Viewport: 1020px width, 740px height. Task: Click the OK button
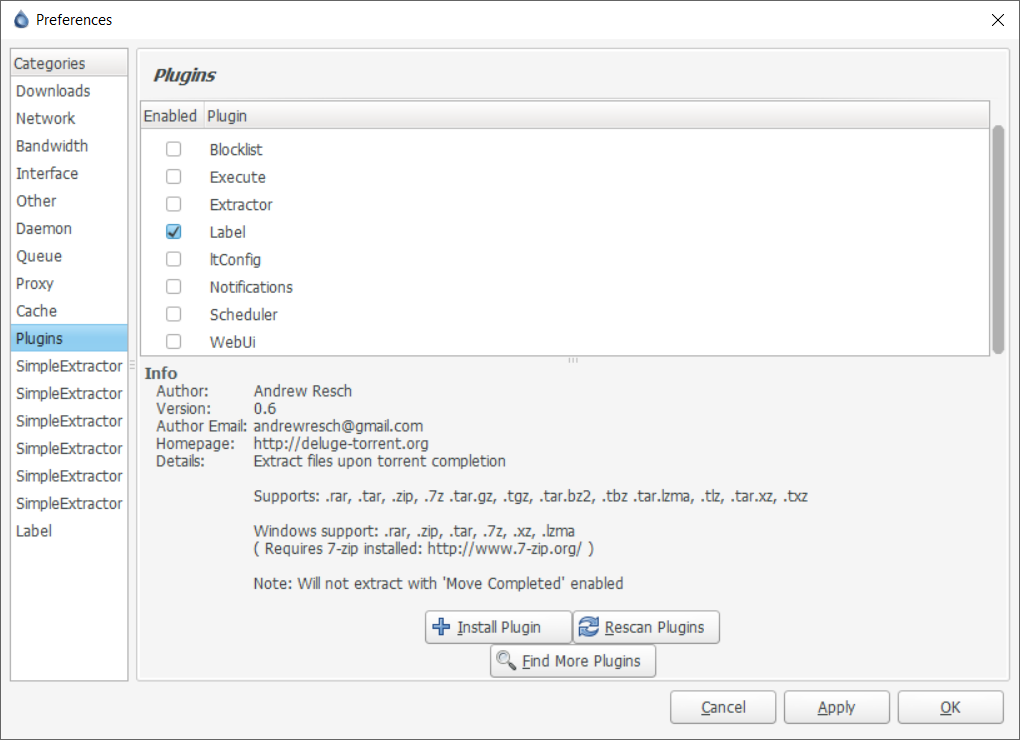(950, 707)
